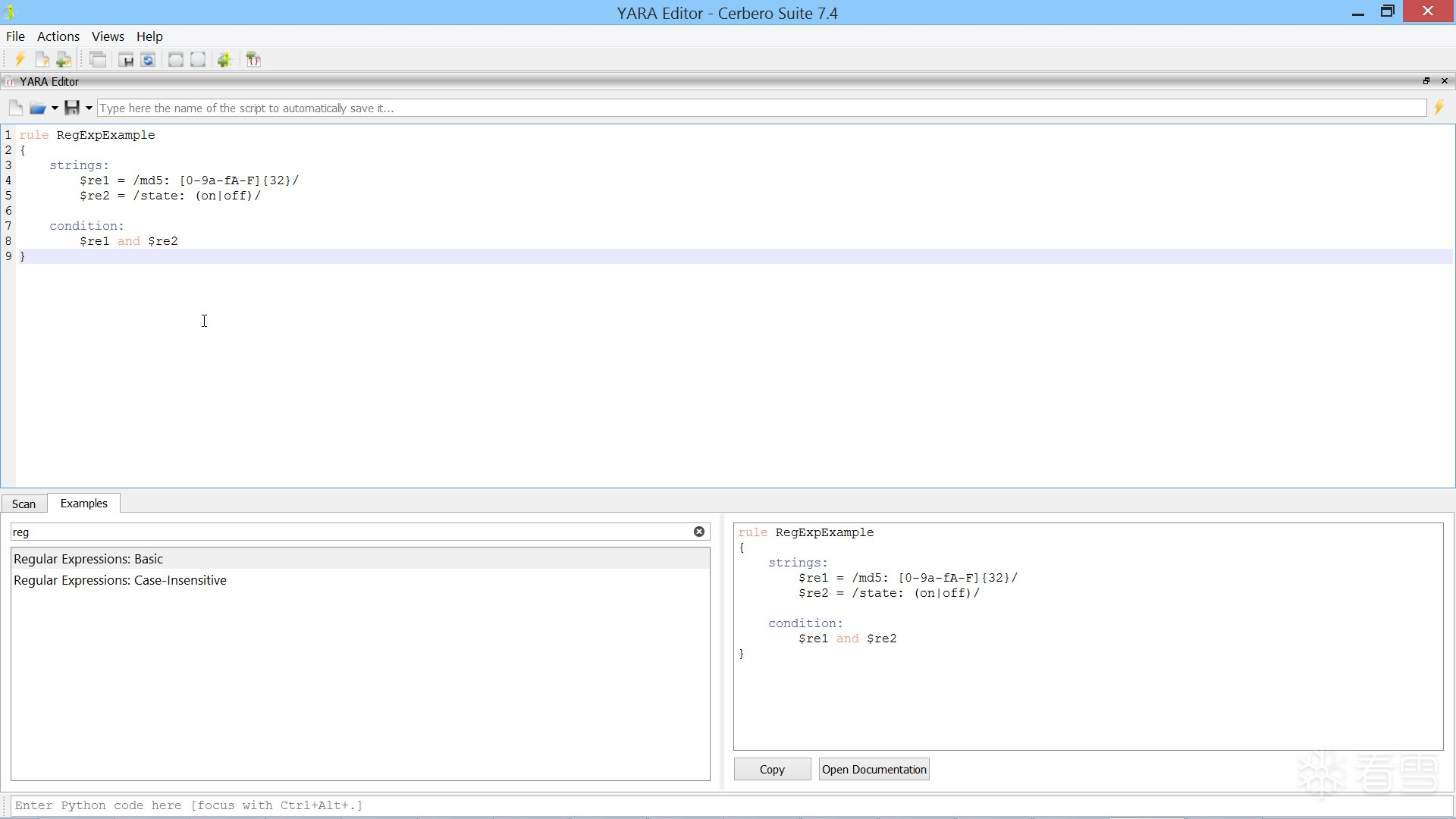Click the script name input field
This screenshot has height=819, width=1456.
(758, 108)
